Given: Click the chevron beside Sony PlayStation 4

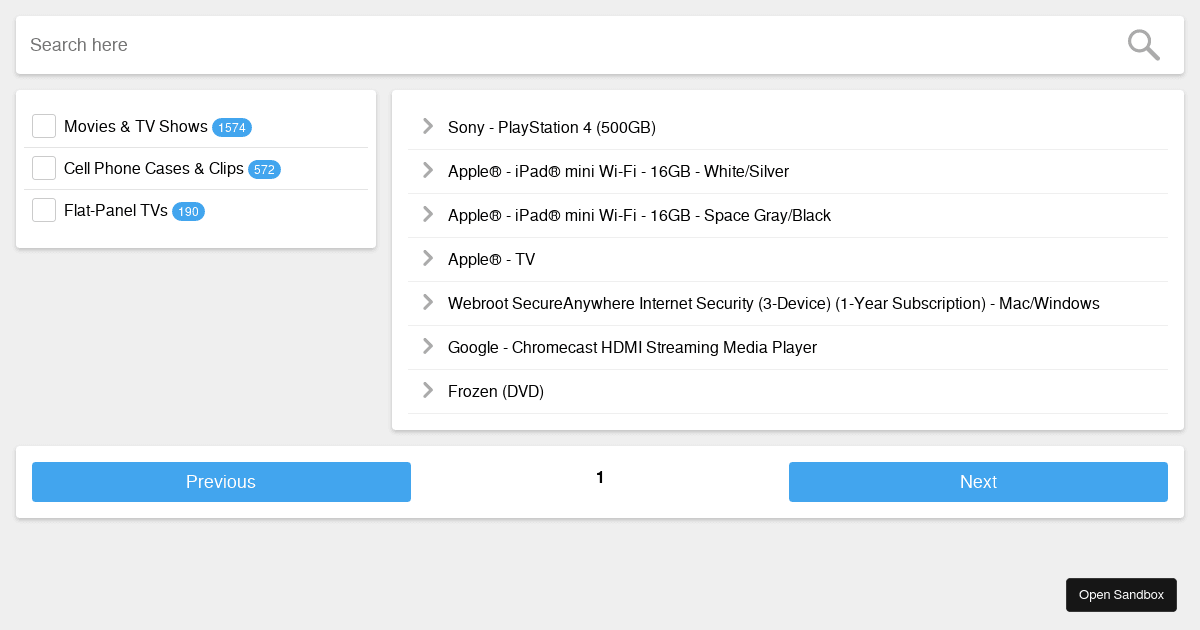Looking at the screenshot, I should tap(427, 126).
